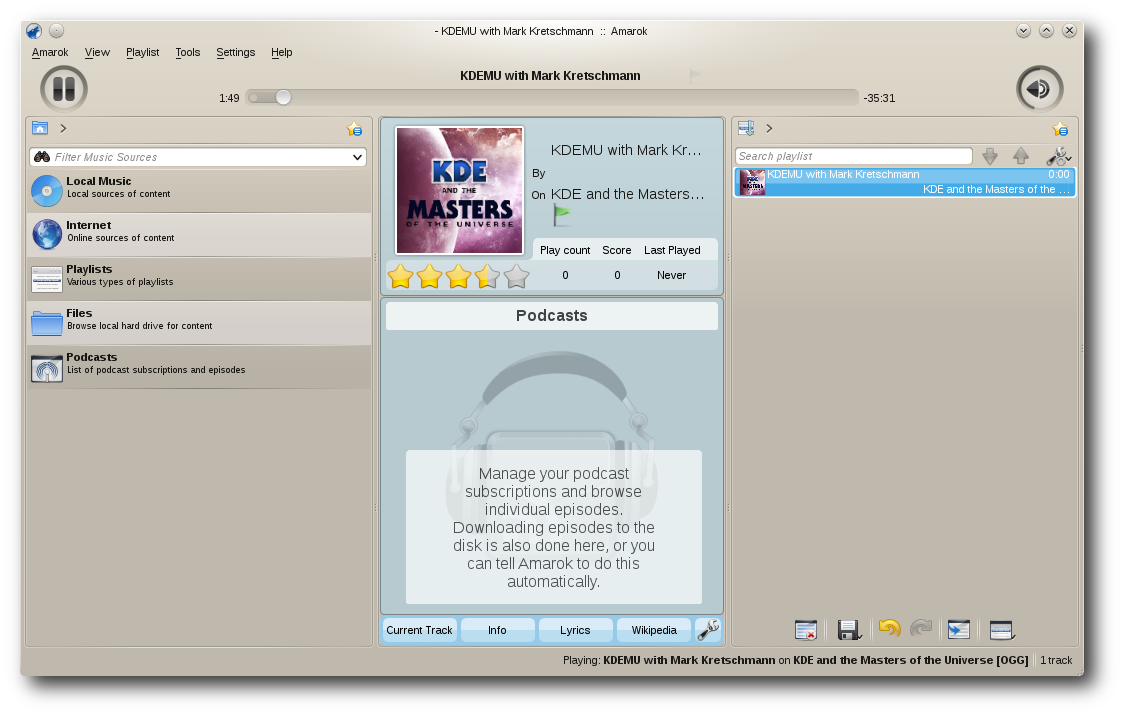Open the Playlists category

[199, 278]
